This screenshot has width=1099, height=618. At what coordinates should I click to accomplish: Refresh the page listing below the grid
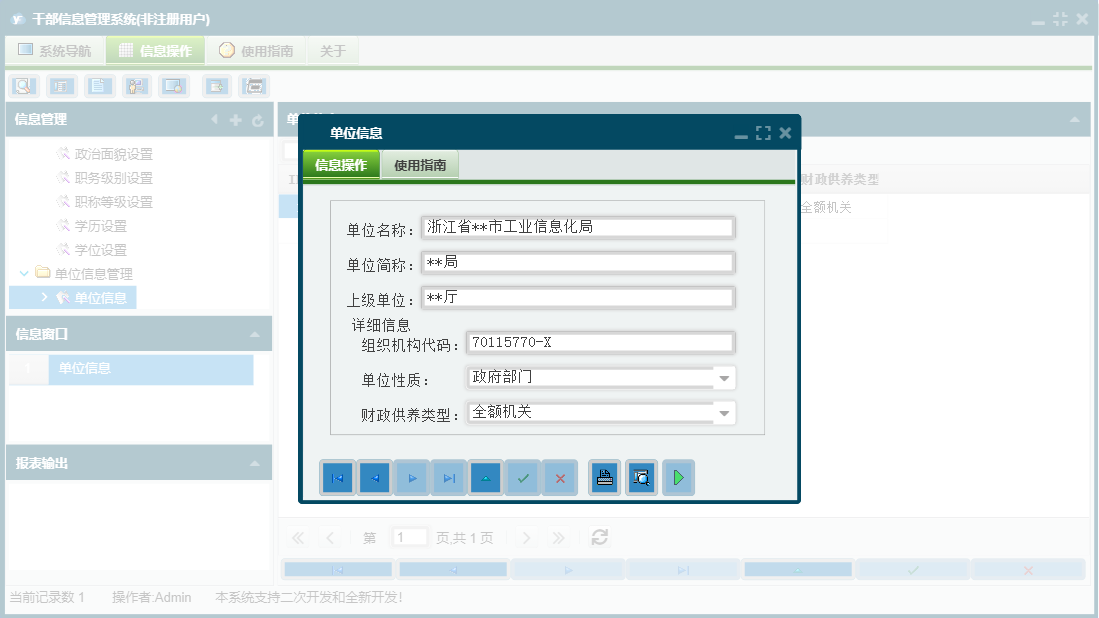(x=599, y=537)
